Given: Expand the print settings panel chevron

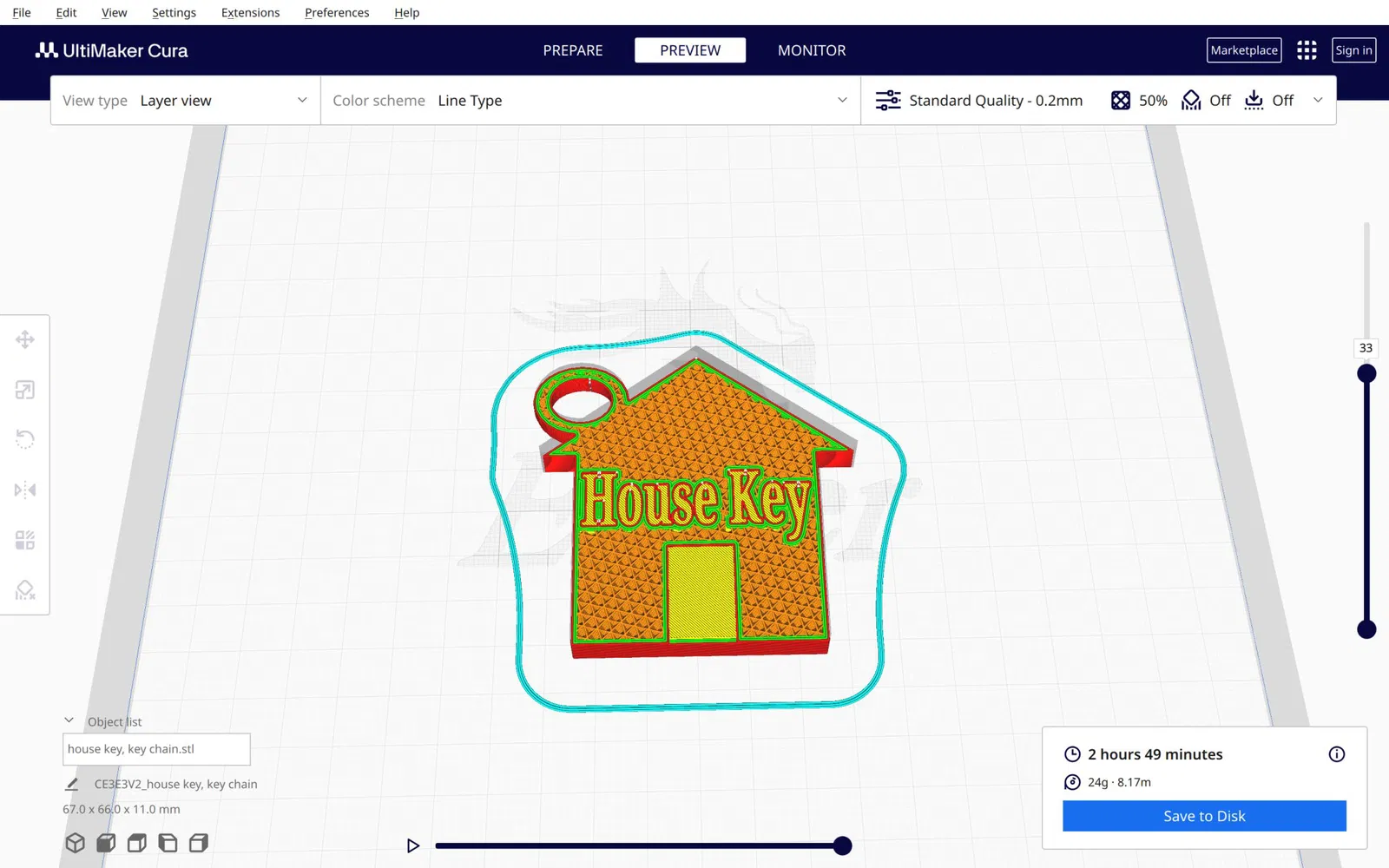Looking at the screenshot, I should click(x=1318, y=100).
